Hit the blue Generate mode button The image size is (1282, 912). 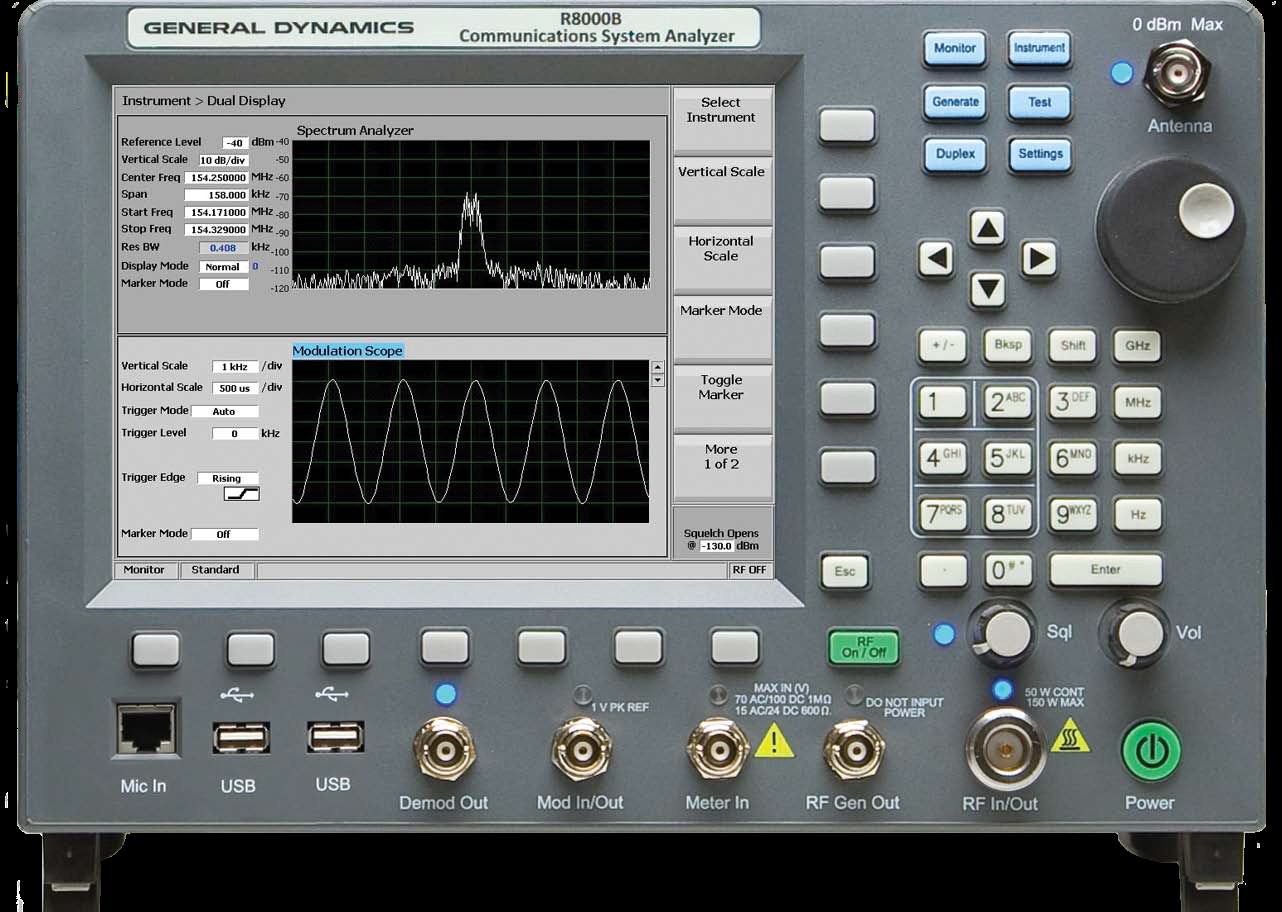(x=954, y=102)
